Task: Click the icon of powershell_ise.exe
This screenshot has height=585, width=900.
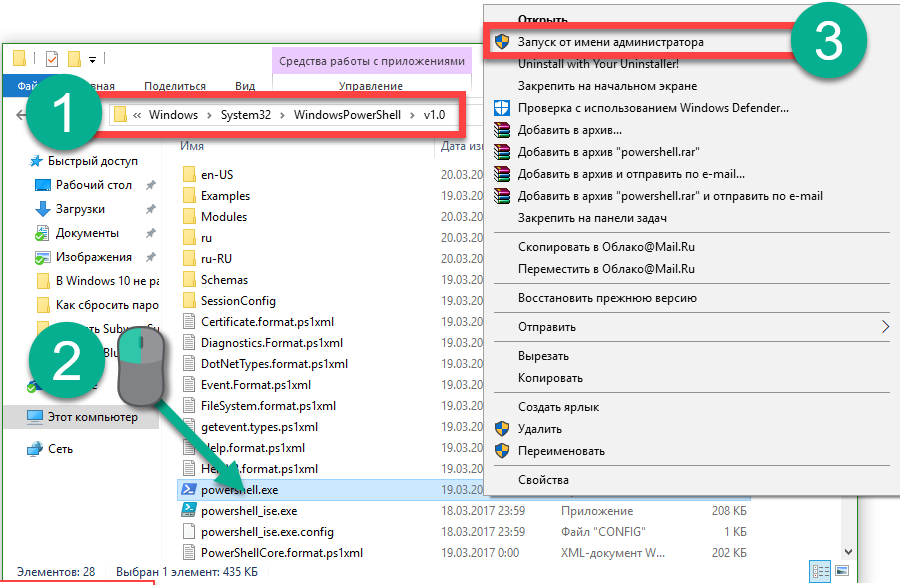Action: pyautogui.click(x=188, y=510)
